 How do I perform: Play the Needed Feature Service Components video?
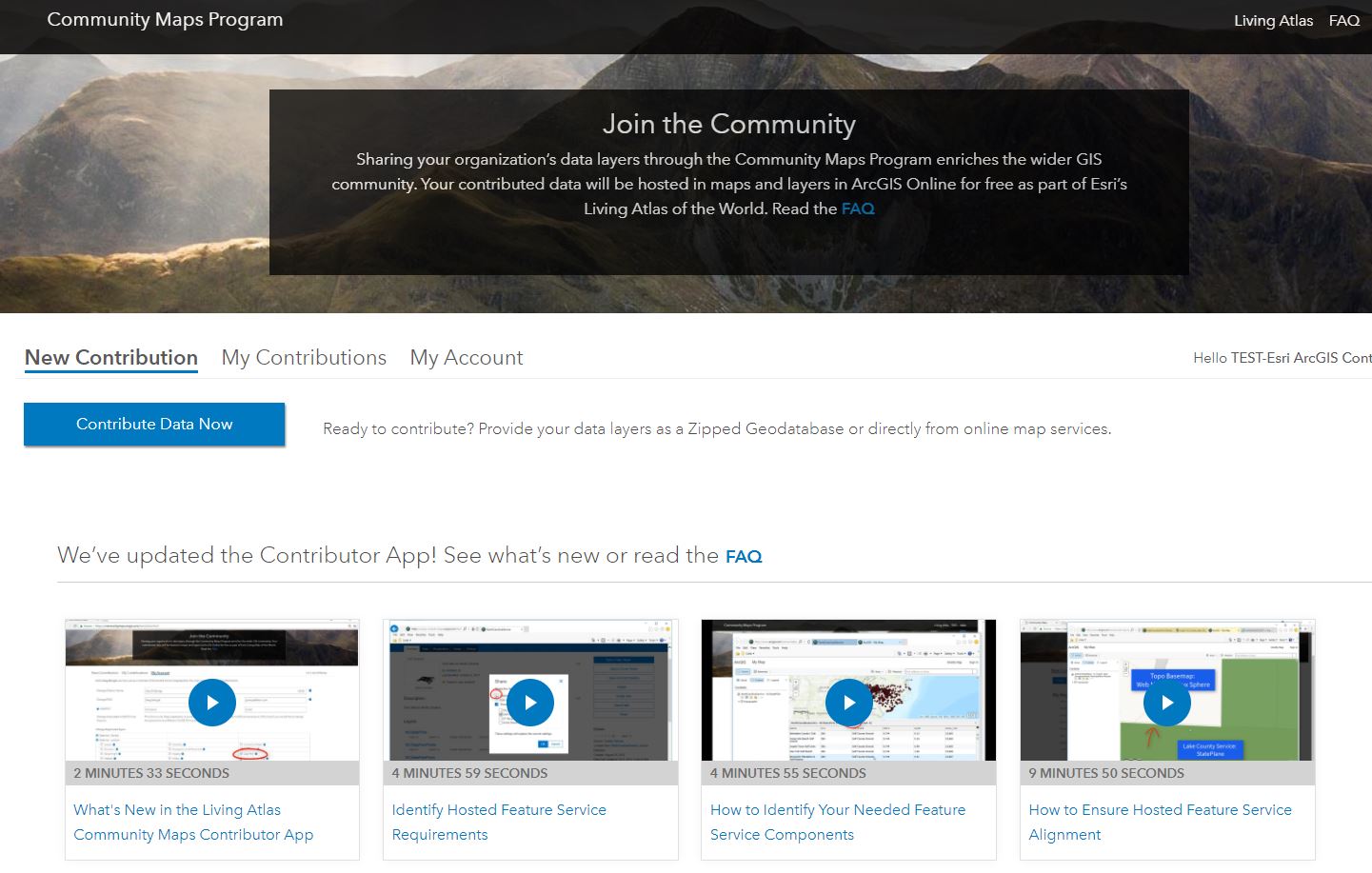tap(848, 703)
